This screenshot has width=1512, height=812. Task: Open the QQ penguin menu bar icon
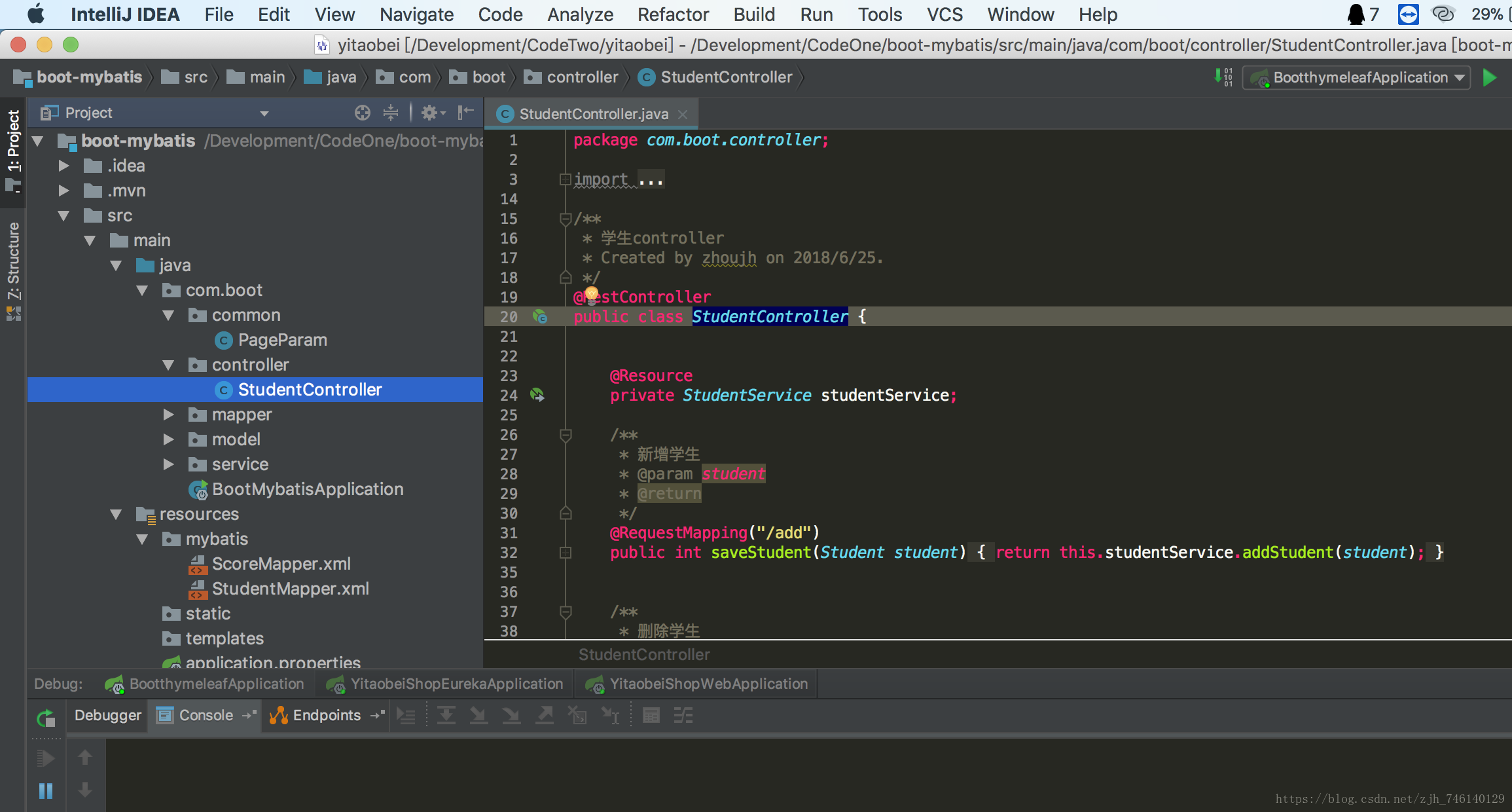[x=1356, y=14]
